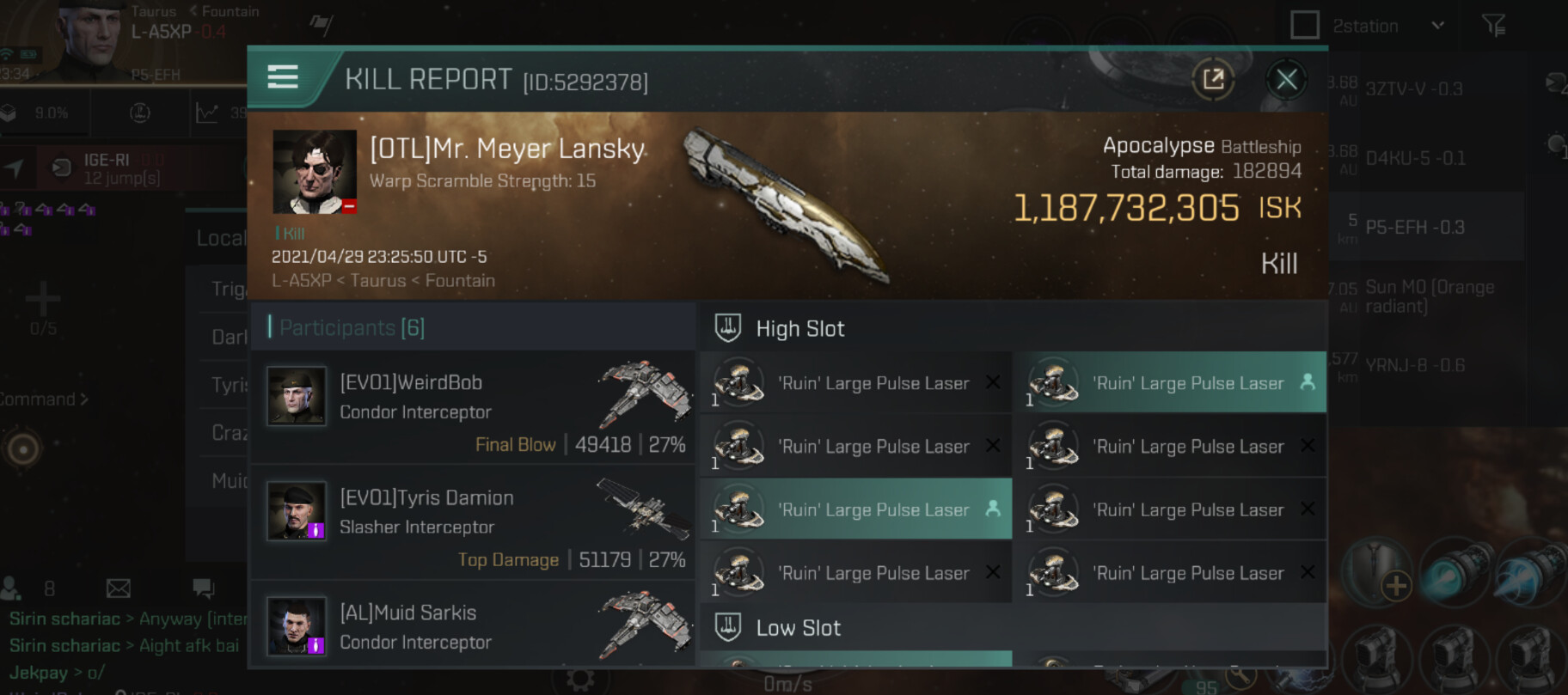The width and height of the screenshot is (1568, 695).
Task: Click the L-A5XP < Taurus < Fountain location link
Action: (x=383, y=281)
